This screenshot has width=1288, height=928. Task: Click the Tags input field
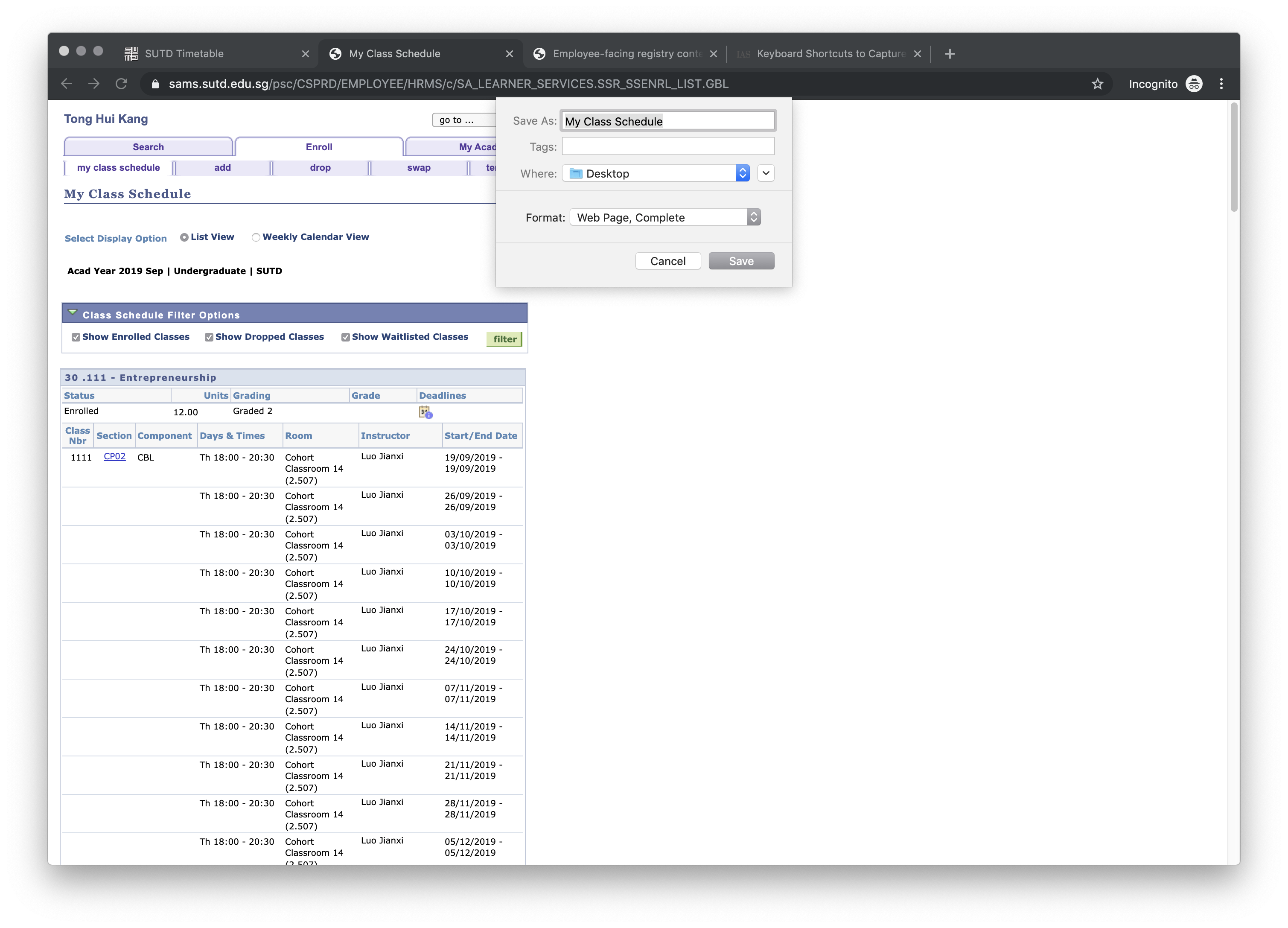pos(668,146)
